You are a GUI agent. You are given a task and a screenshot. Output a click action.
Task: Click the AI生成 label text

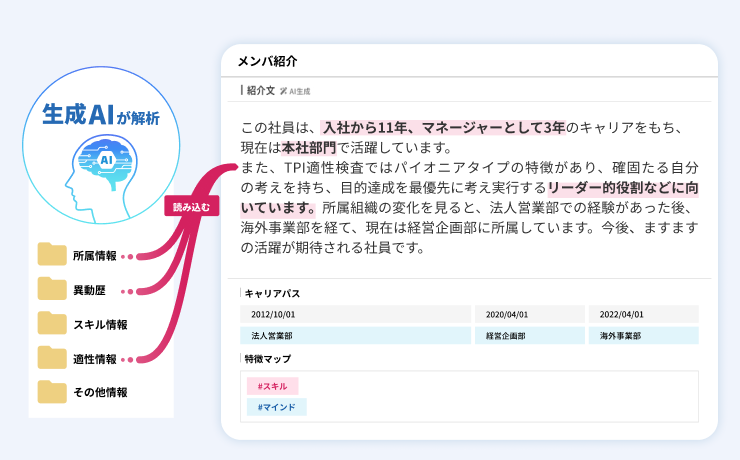(x=300, y=92)
